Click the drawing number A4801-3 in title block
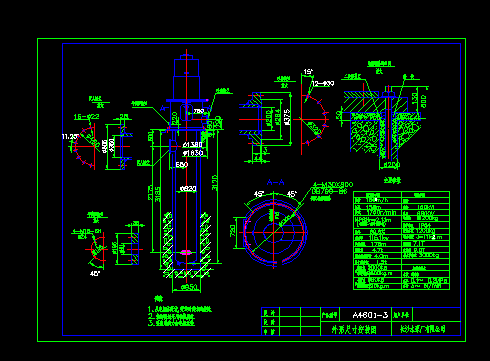The height and width of the screenshot is (361, 490). [370, 315]
